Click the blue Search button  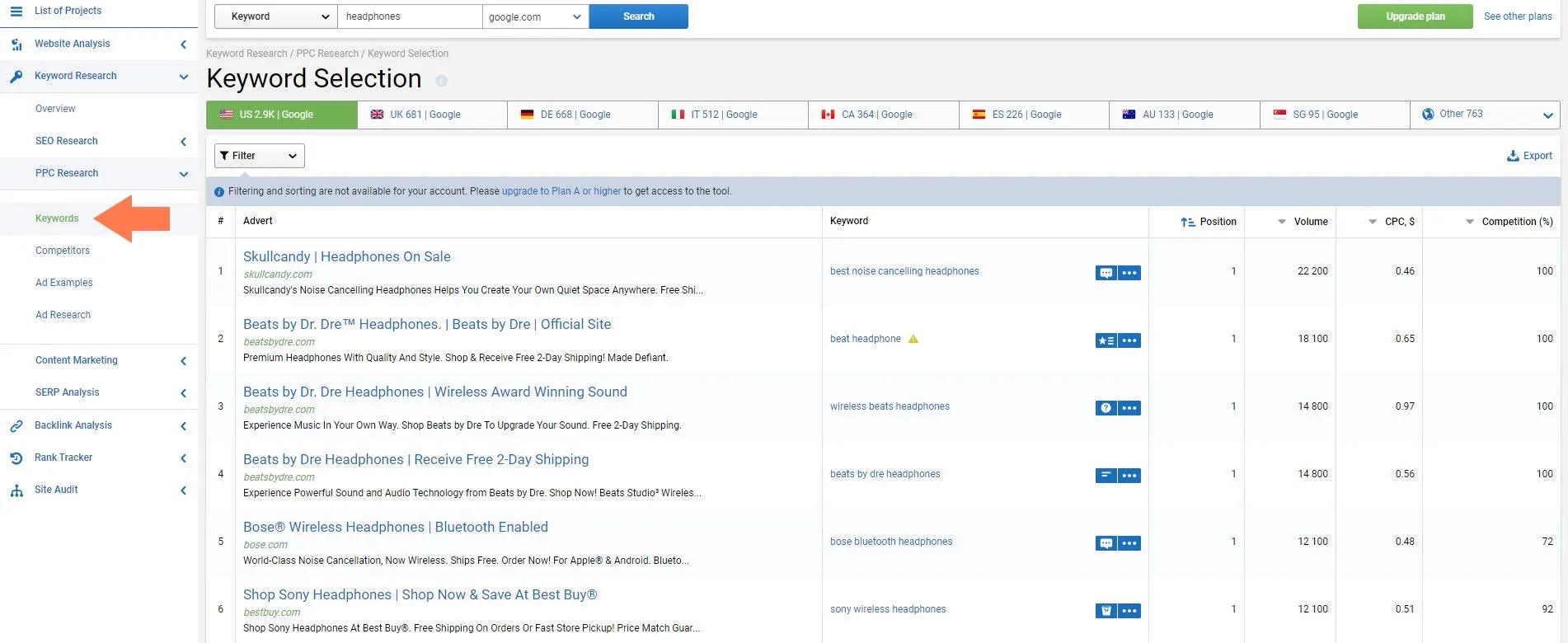(639, 16)
